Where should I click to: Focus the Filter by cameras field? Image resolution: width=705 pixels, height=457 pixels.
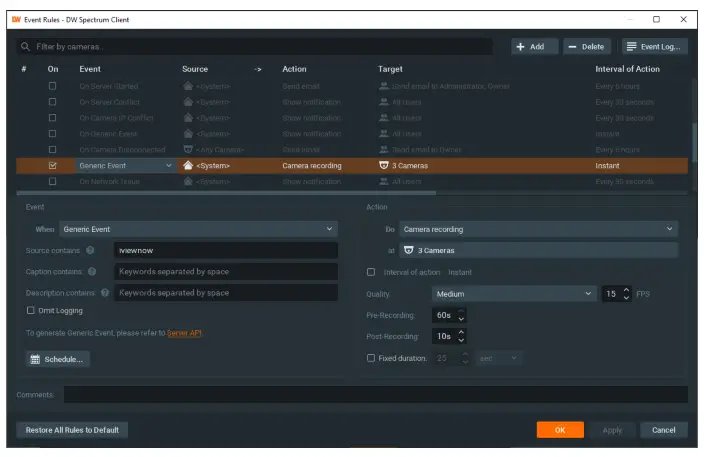pyautogui.click(x=254, y=46)
